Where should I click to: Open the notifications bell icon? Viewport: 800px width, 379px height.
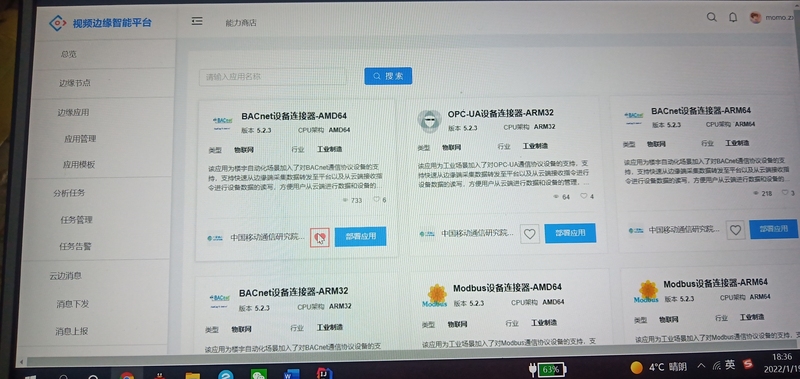tap(733, 17)
